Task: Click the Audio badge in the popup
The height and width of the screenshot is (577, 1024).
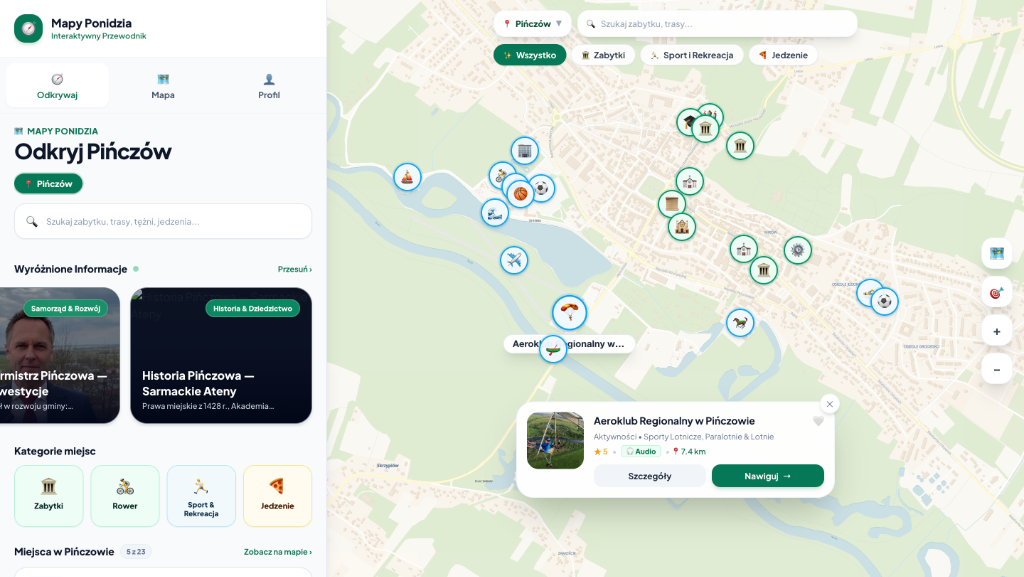Action: [641, 452]
